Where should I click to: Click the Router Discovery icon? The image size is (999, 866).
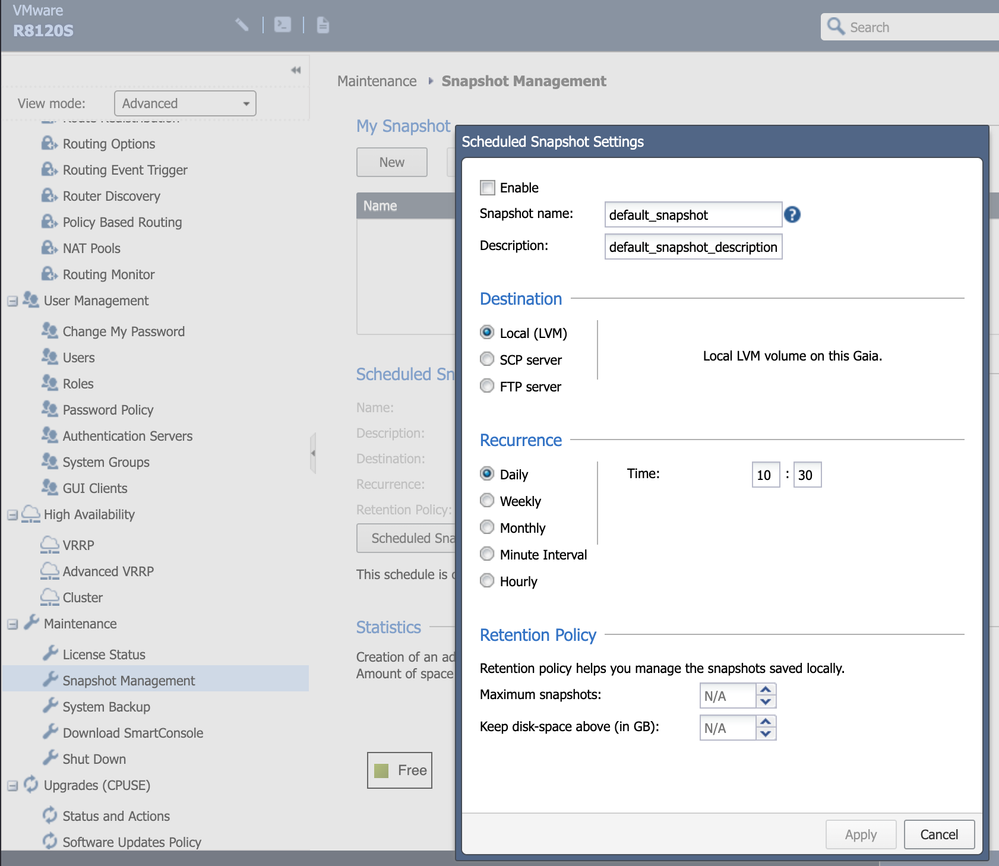pos(49,196)
